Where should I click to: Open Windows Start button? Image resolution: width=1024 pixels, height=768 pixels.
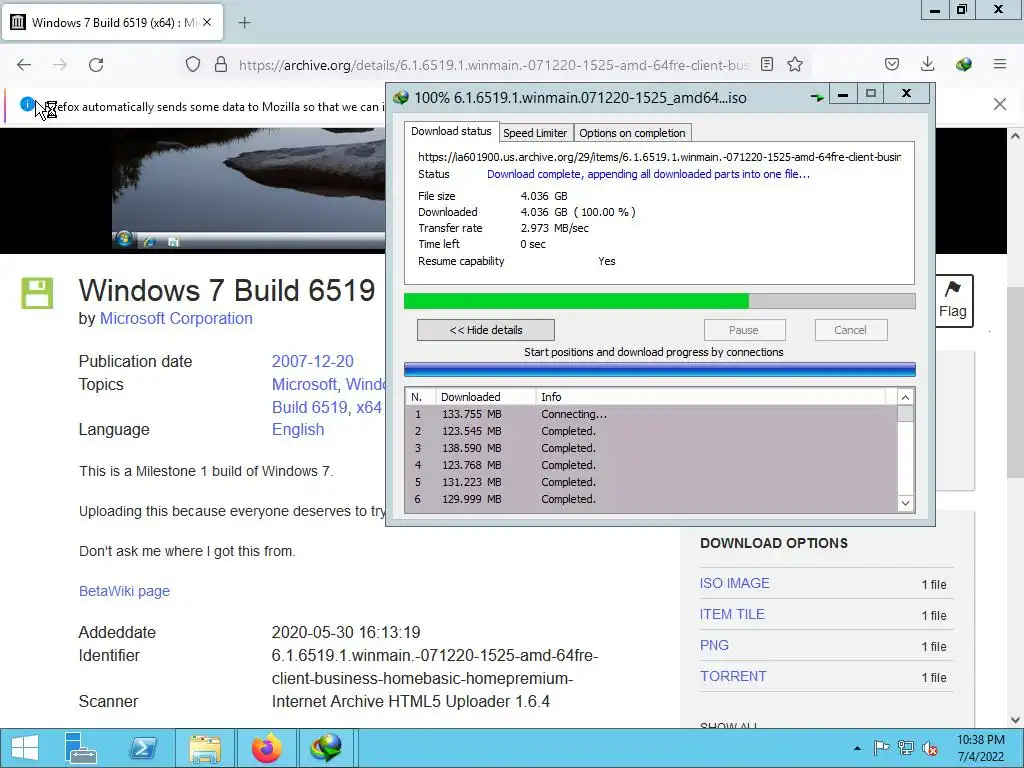pos(25,748)
